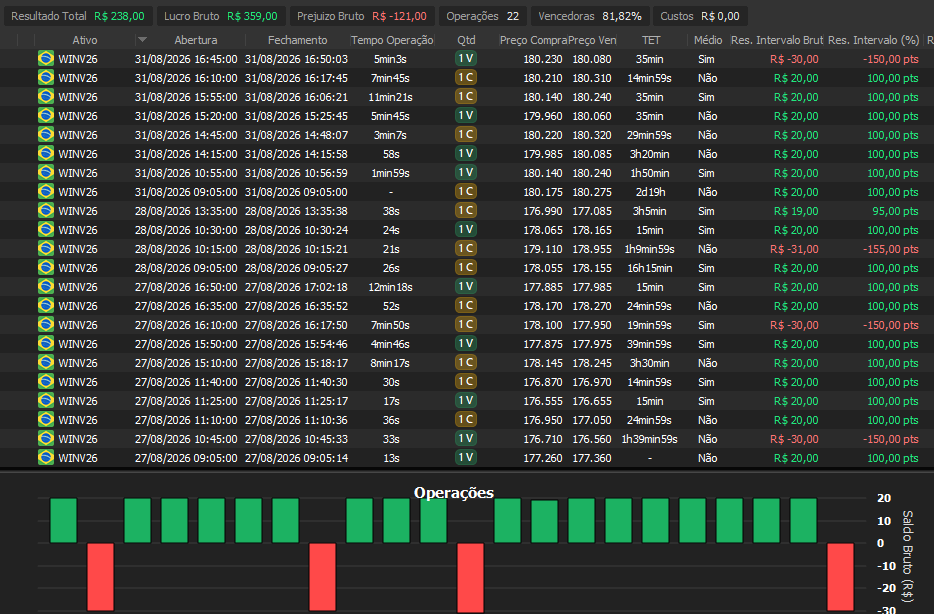The width and height of the screenshot is (934, 614).
Task: Click the Brazil flag icon on the 31/08/2026 16:45:00 row
Action: [46, 58]
